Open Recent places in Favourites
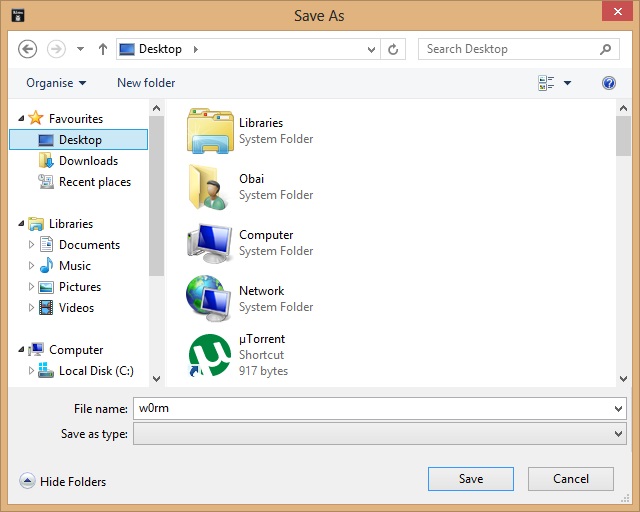640x512 pixels. pyautogui.click(x=95, y=182)
